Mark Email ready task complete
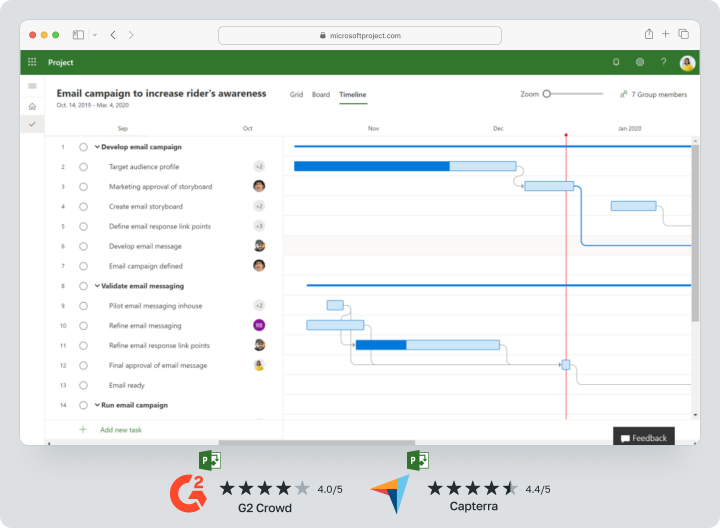 83,385
